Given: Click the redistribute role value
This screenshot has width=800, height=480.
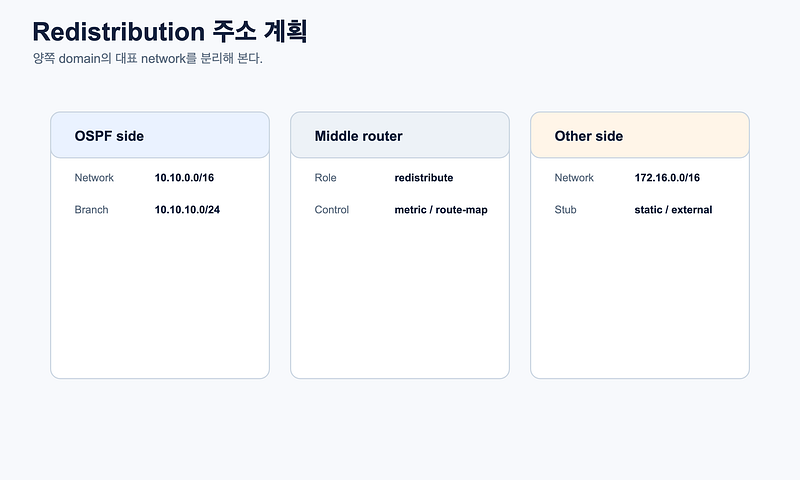Looking at the screenshot, I should point(423,178).
